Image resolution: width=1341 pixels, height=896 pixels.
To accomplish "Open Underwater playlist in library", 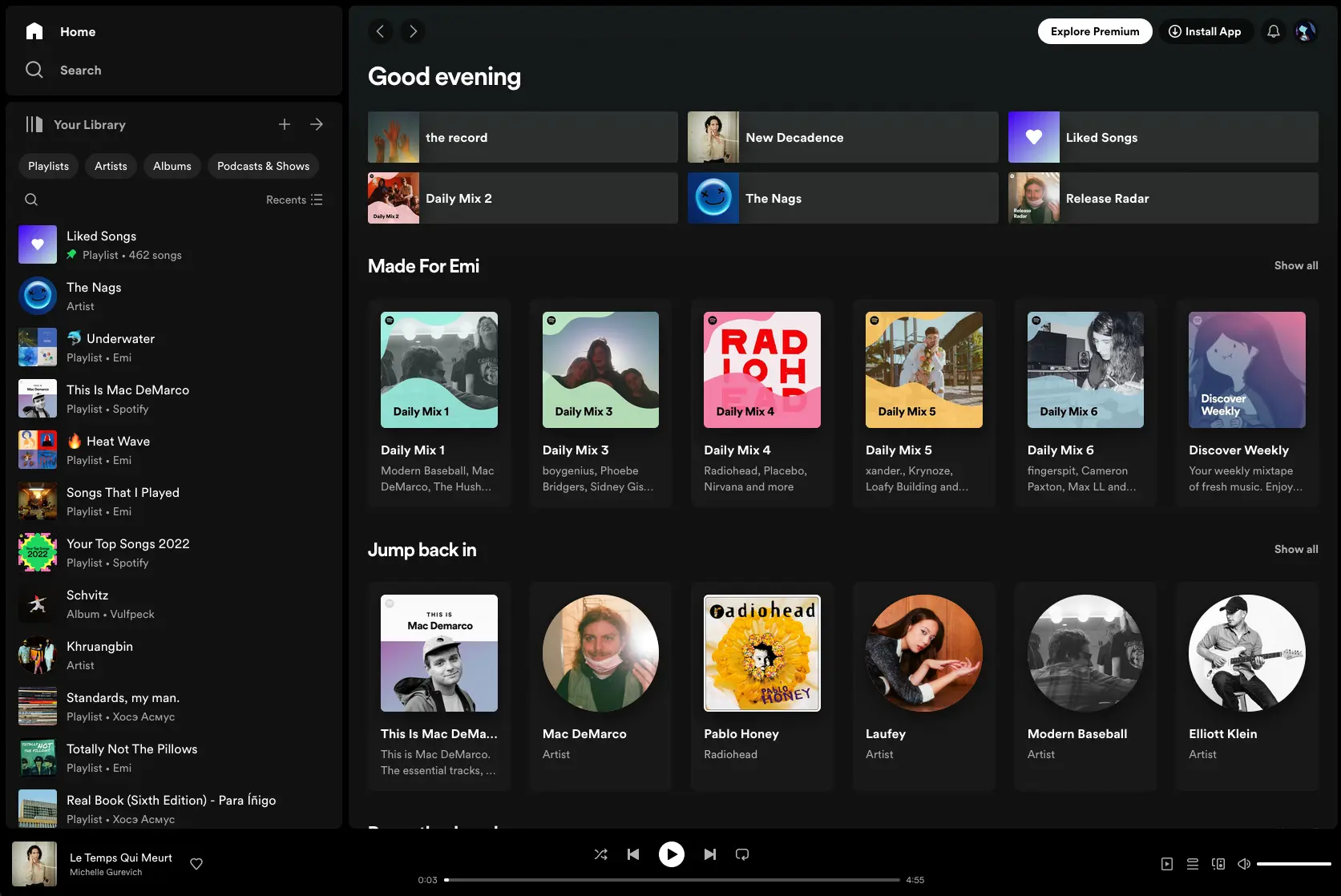I will (x=174, y=347).
